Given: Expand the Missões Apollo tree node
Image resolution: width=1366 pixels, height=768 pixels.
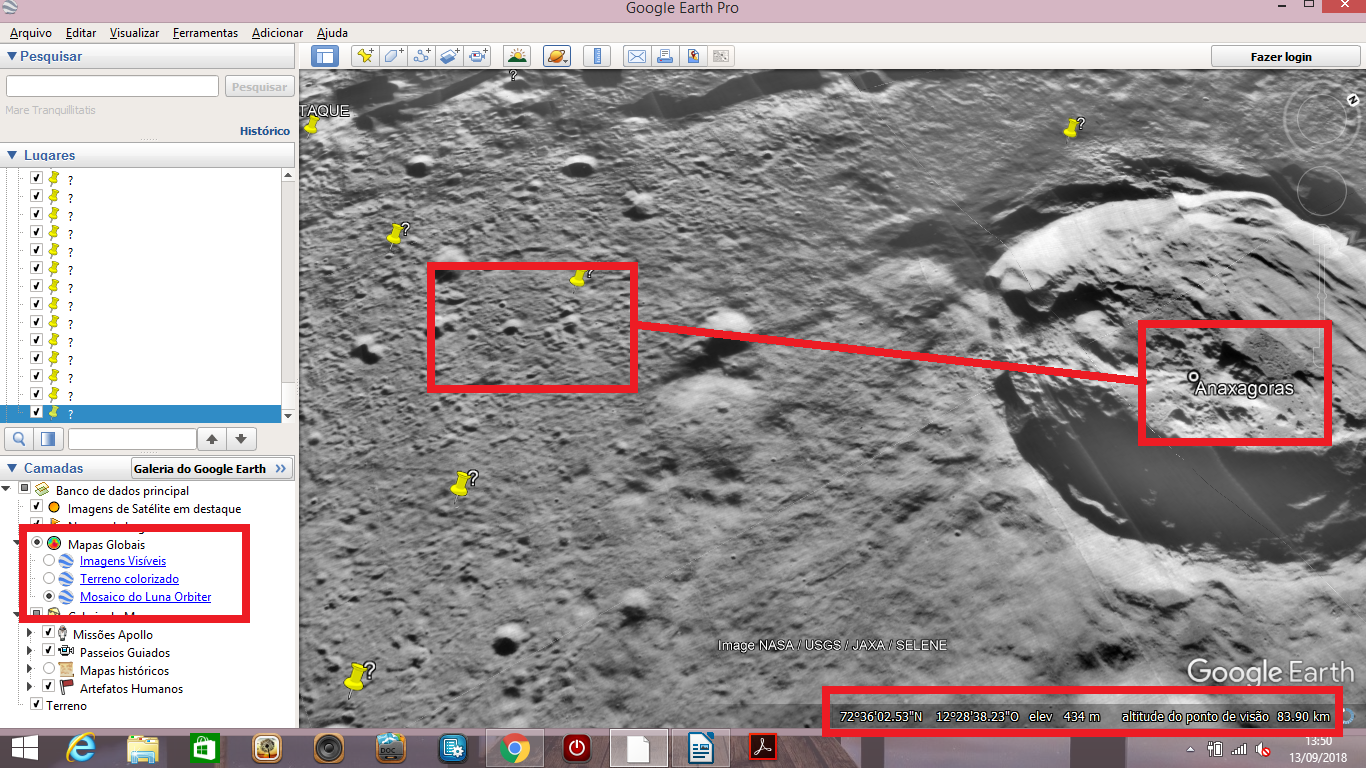Looking at the screenshot, I should point(29,634).
